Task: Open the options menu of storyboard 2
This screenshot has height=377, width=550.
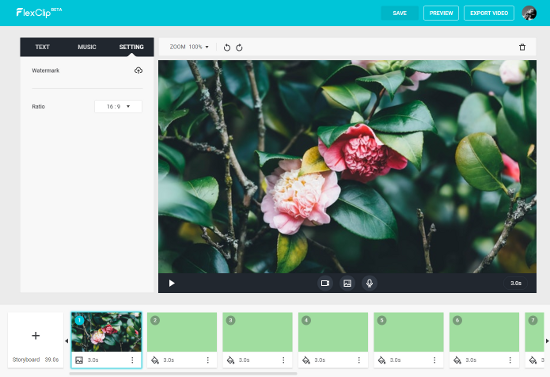Action: [208, 360]
